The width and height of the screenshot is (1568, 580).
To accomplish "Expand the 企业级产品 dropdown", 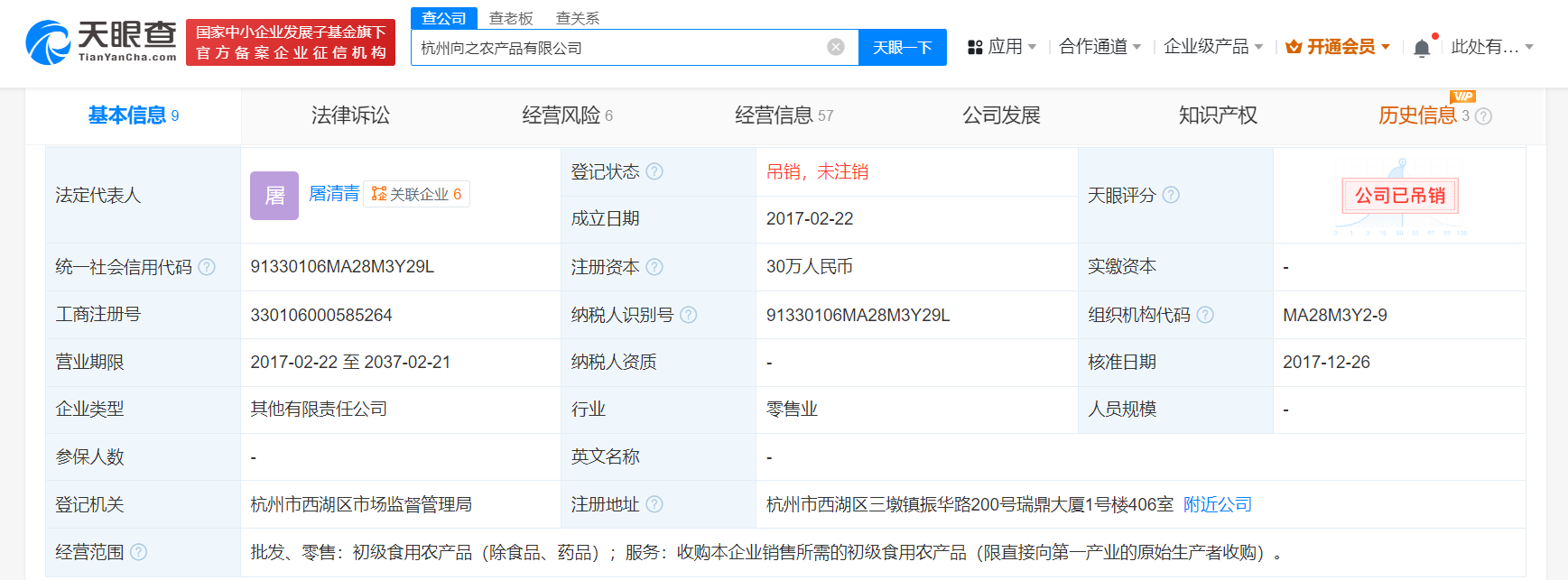I will point(1258,47).
